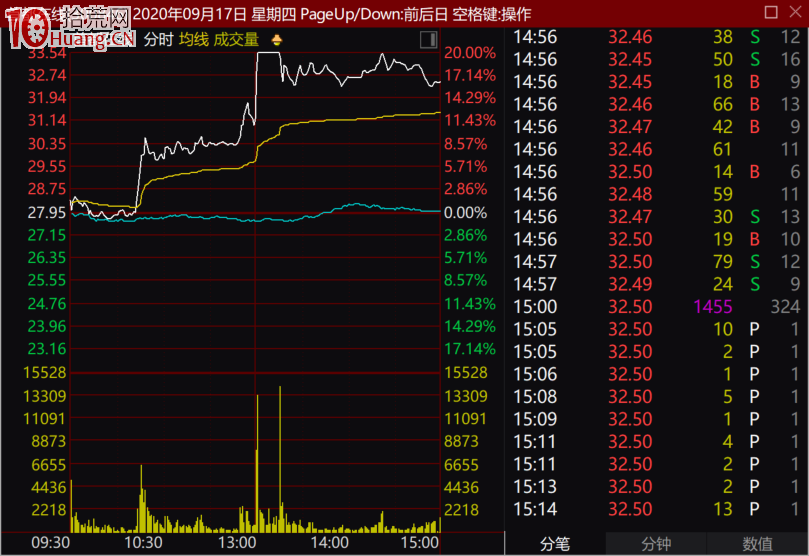The height and width of the screenshot is (556, 809).
Task: Click the 14:56 trade row with volume 66
Action: tap(656, 105)
